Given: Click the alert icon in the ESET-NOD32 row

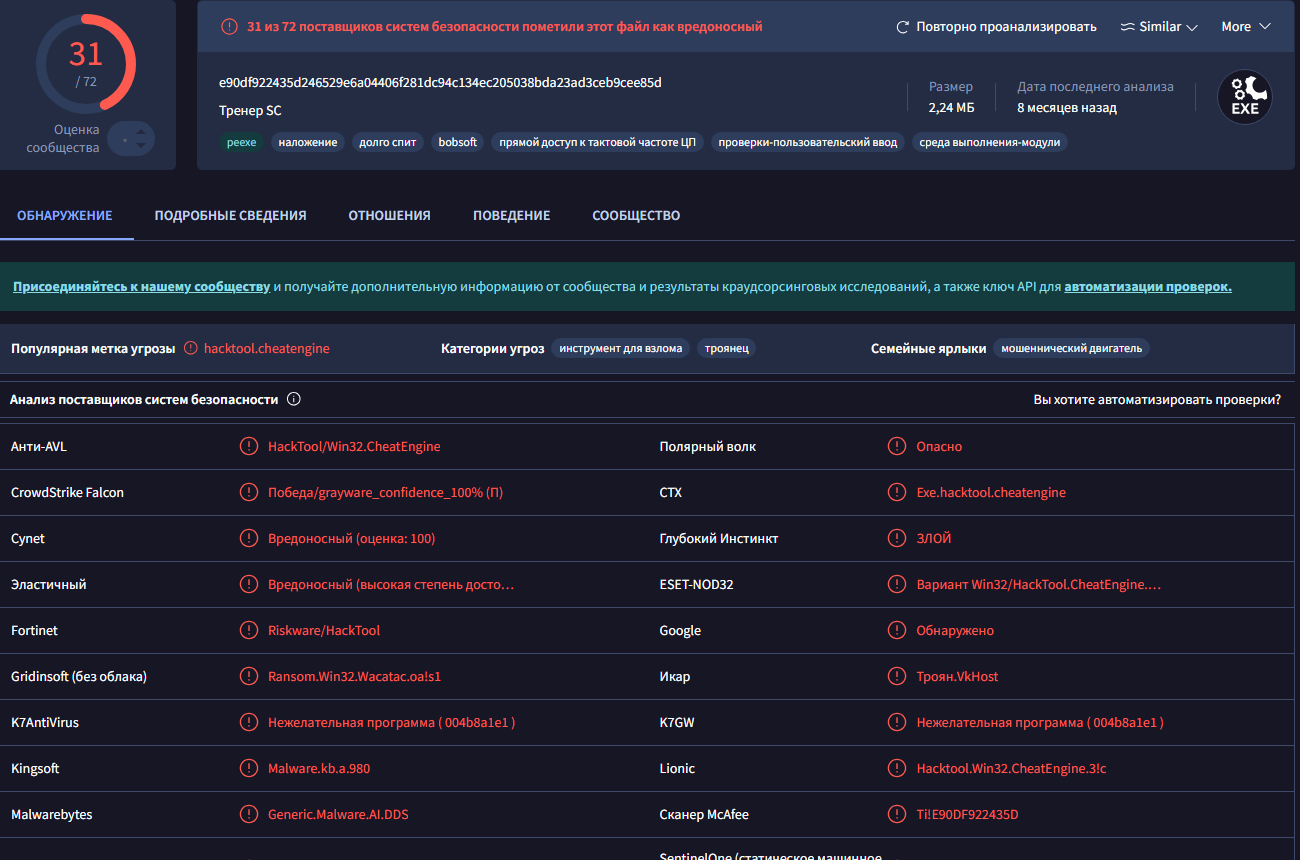Looking at the screenshot, I should [x=897, y=584].
